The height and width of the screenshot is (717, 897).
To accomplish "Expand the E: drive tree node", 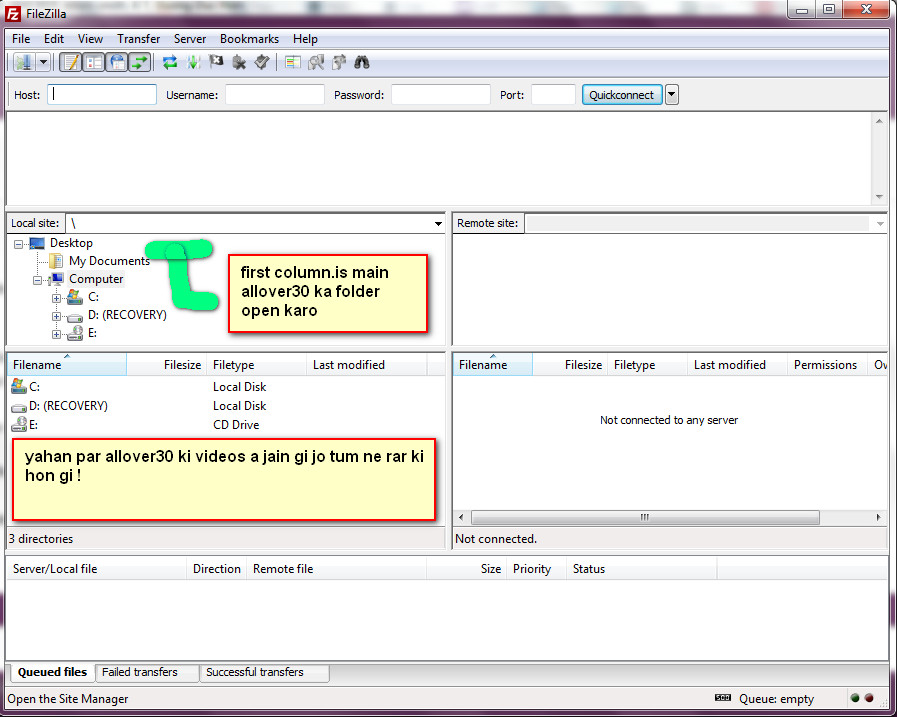I will coord(56,334).
